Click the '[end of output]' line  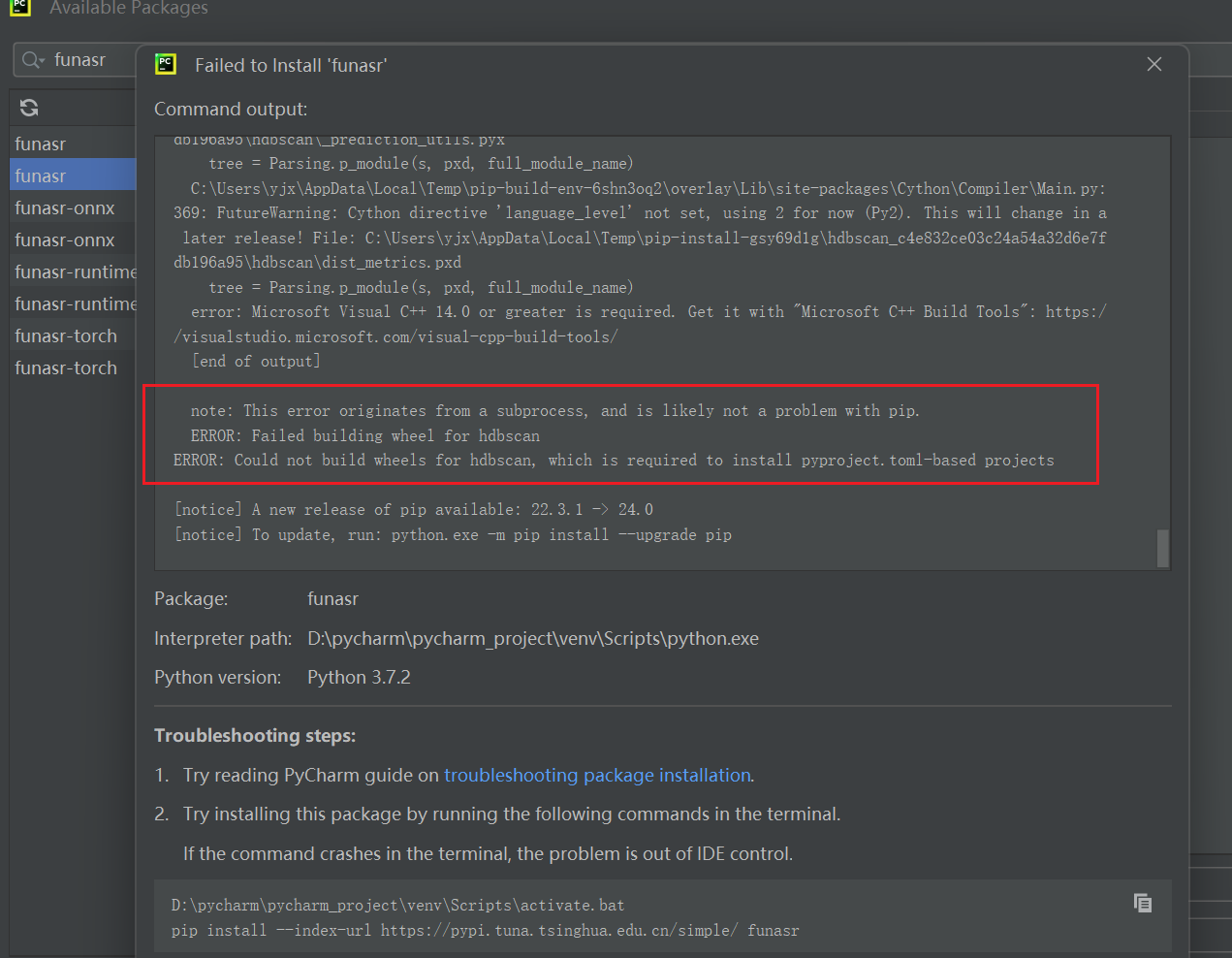[x=256, y=361]
